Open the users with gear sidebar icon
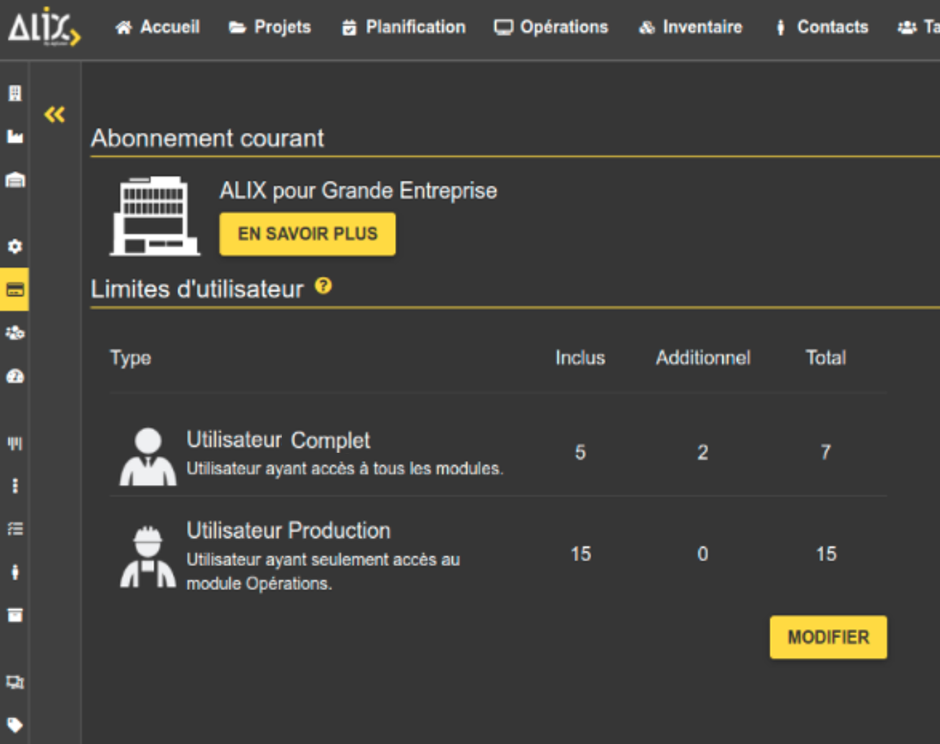 [15, 333]
